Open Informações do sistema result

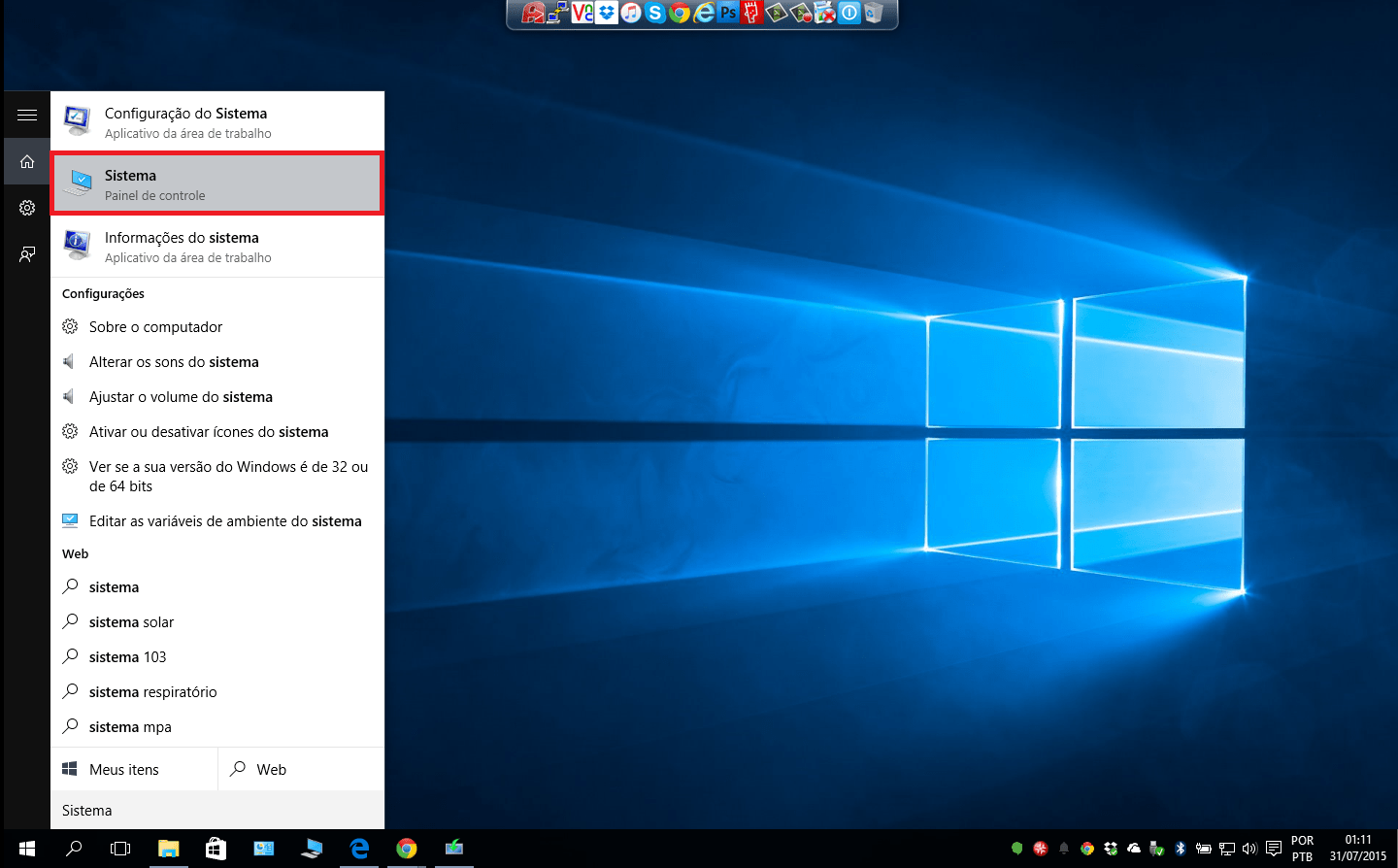pyautogui.click(x=217, y=246)
